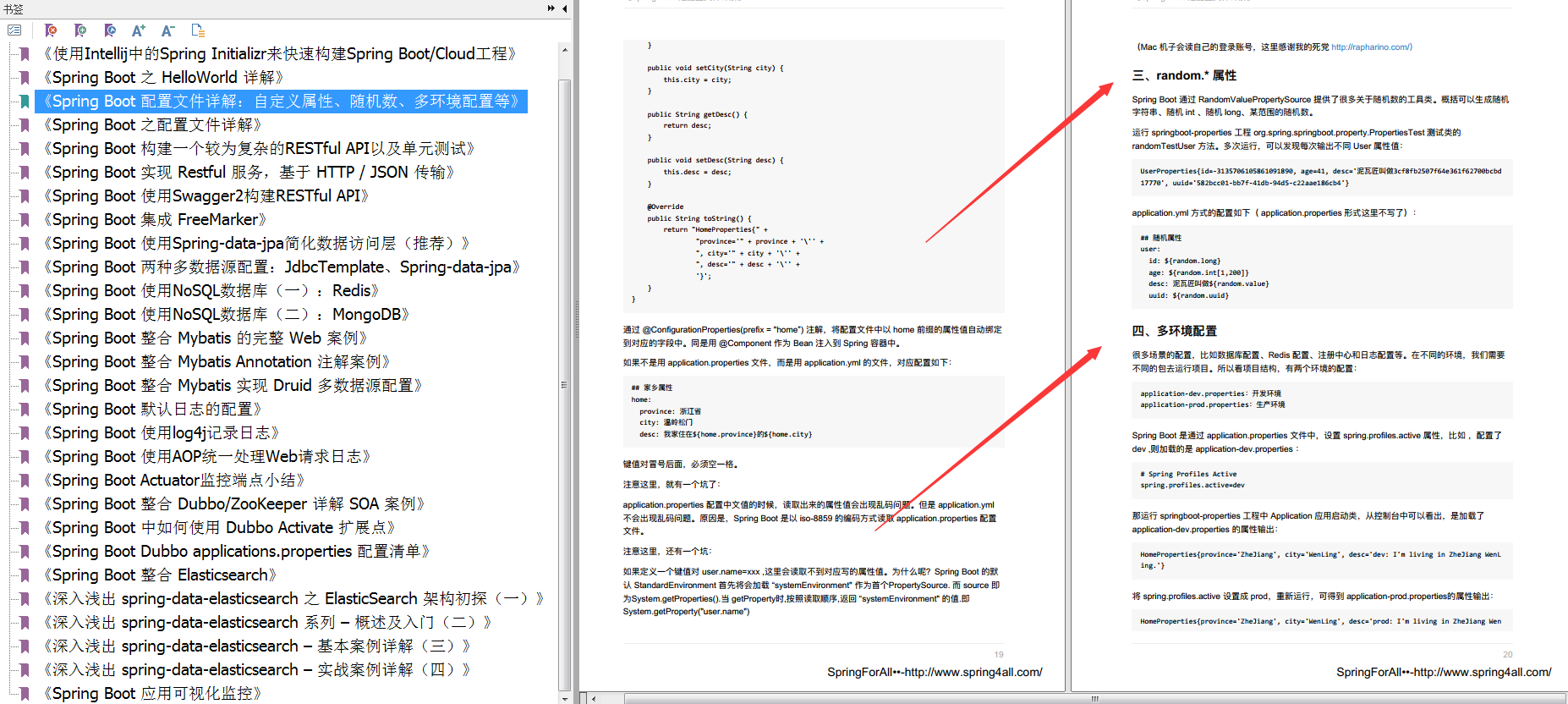
Task: Click the delete bookmark icon
Action: coord(51,30)
